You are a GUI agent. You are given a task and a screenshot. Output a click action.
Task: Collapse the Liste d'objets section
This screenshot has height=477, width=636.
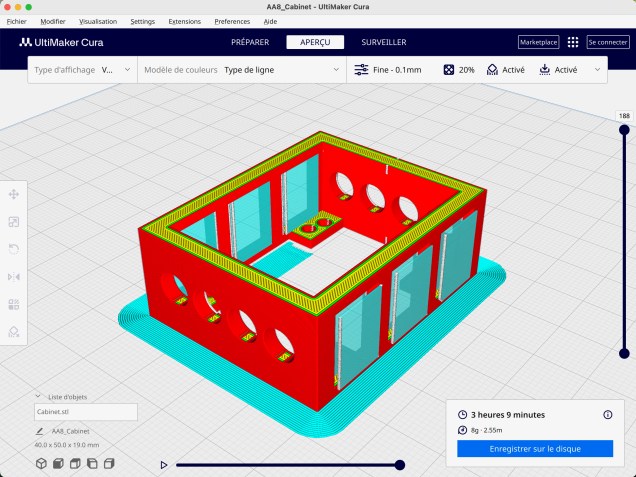38,397
